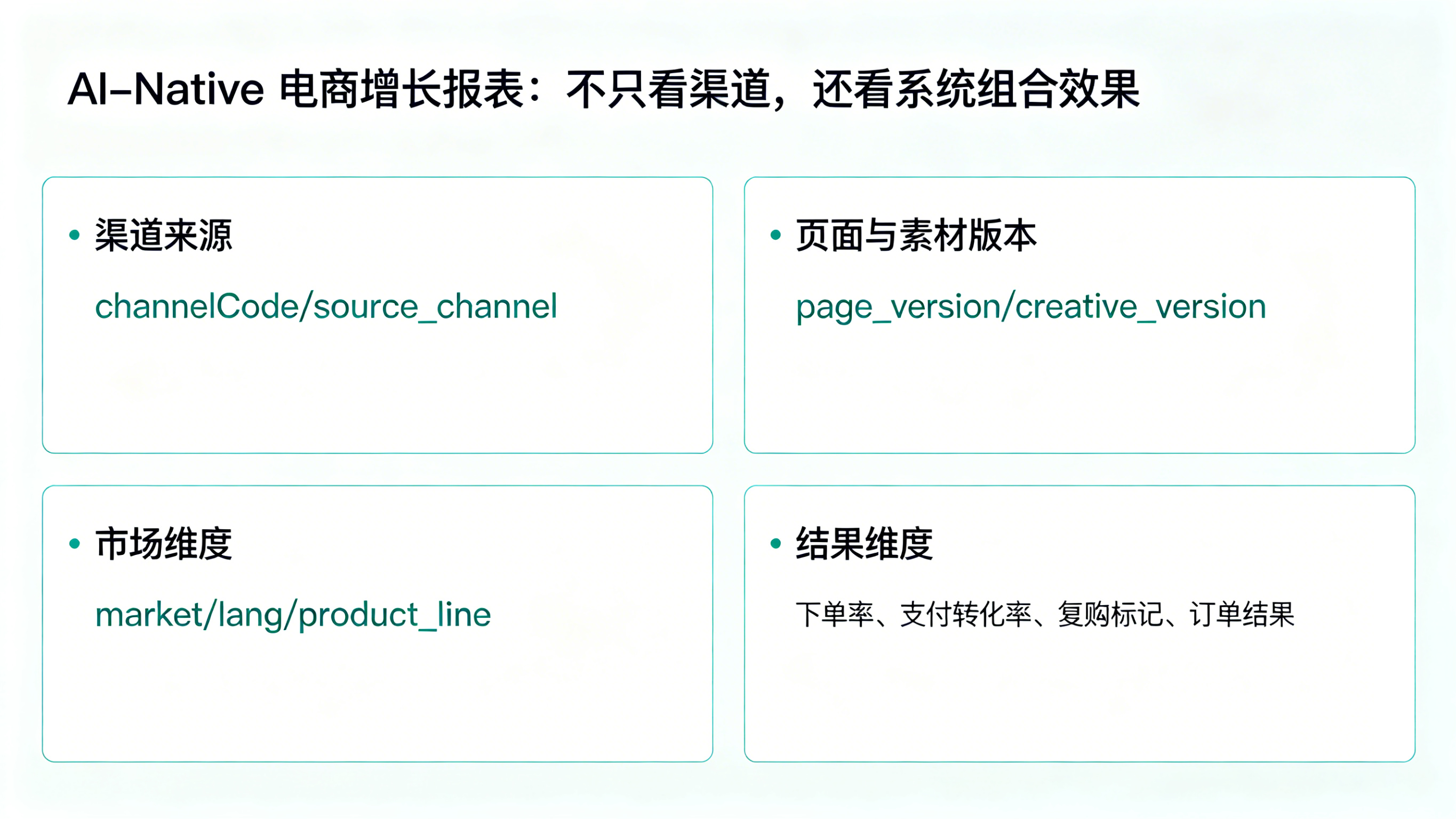The width and height of the screenshot is (1456, 819).
Task: Click the text 还看系统组合效果 in title
Action: point(976,89)
